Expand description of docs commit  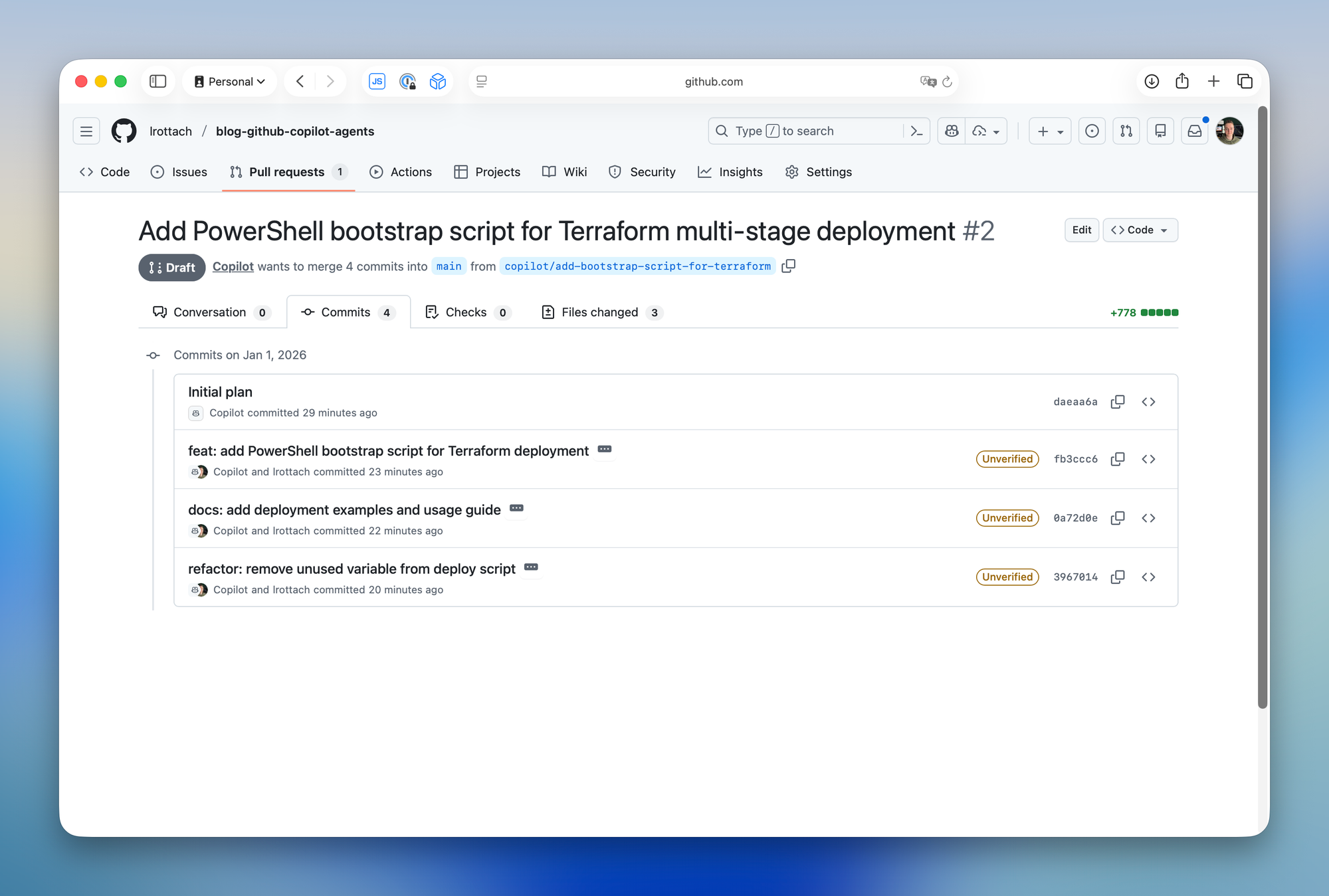(x=516, y=508)
